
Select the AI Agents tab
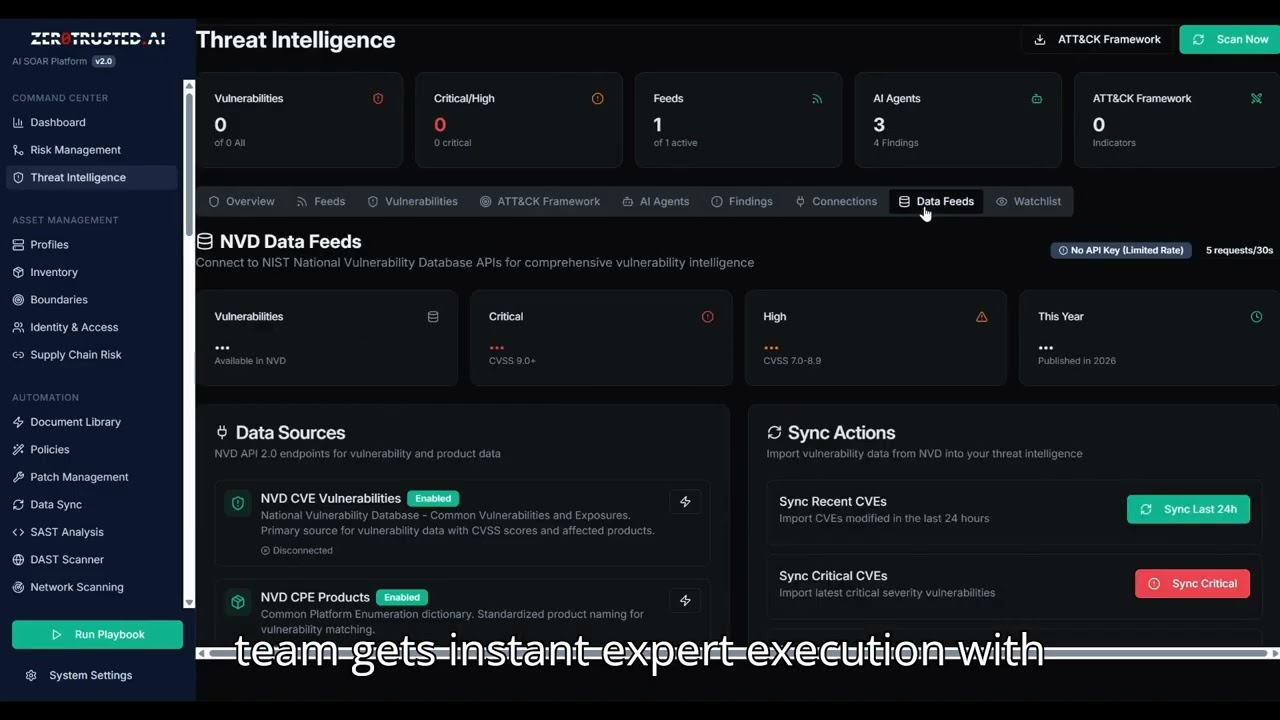click(x=656, y=201)
